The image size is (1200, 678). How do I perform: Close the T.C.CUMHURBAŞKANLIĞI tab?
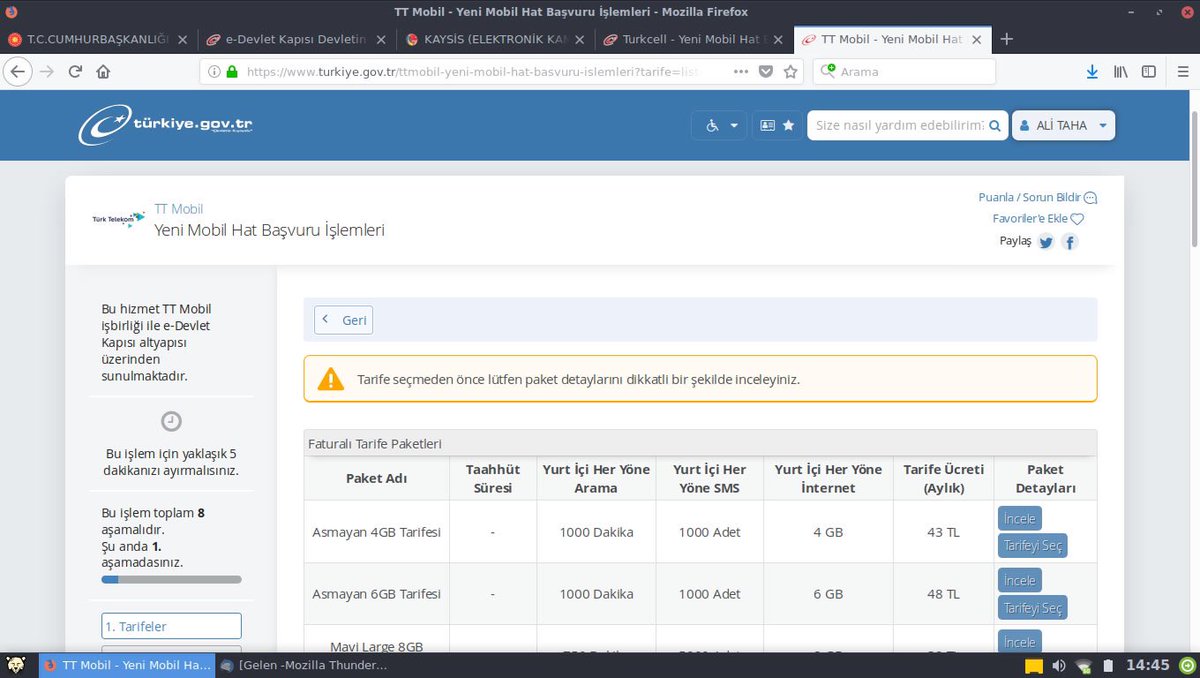[181, 40]
